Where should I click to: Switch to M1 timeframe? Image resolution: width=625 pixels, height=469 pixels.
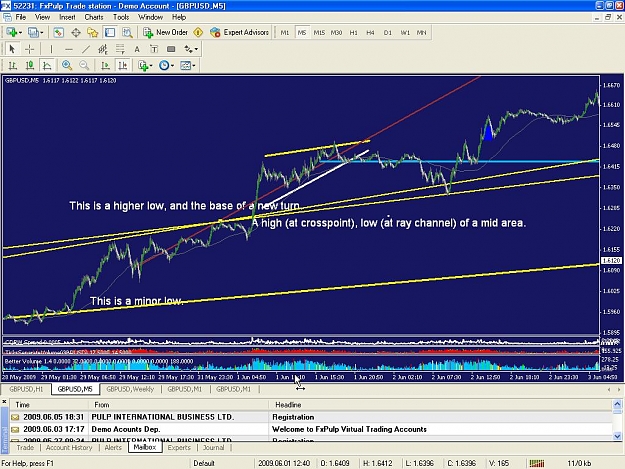(285, 33)
